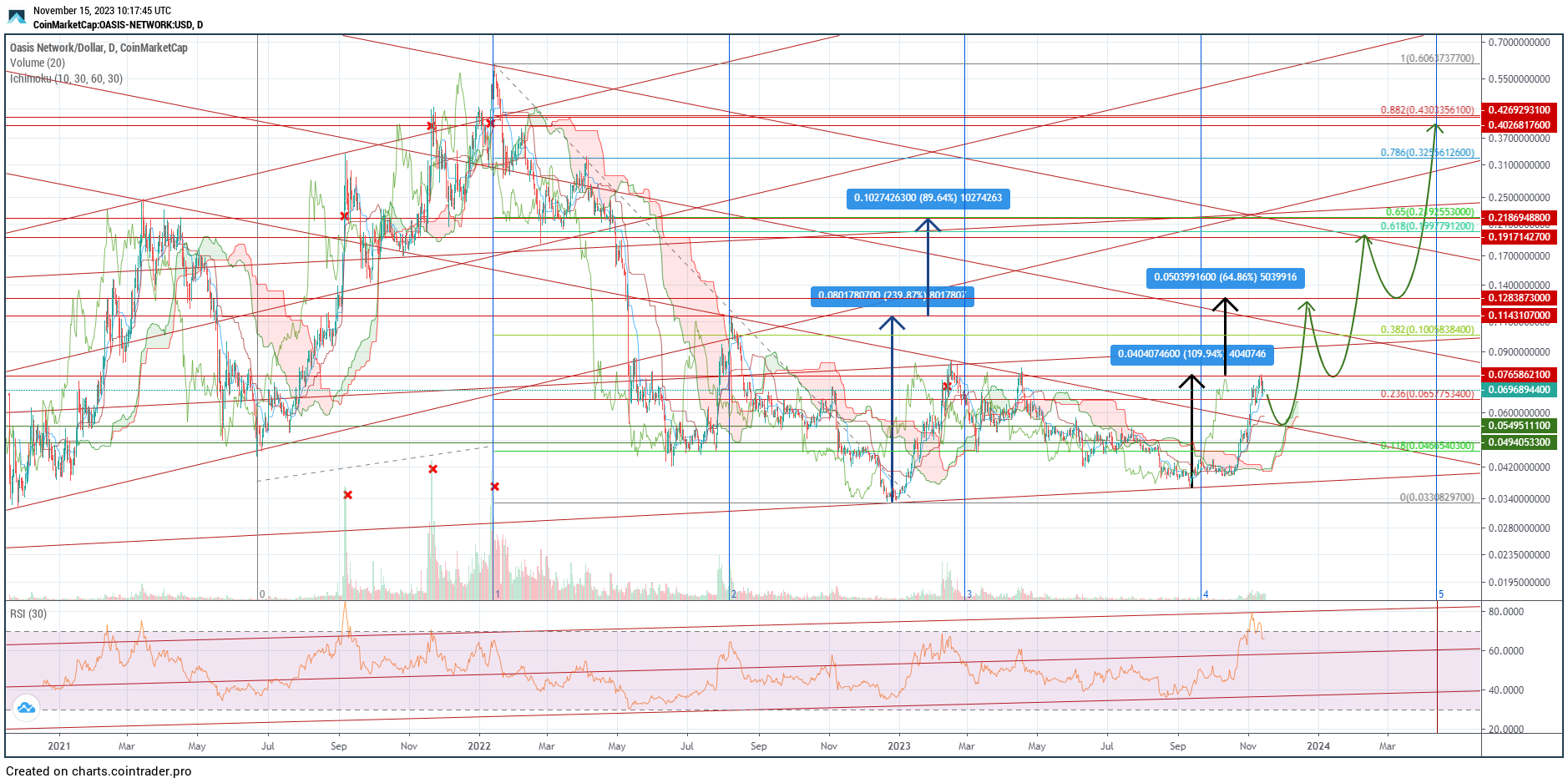Open the charts.cointrader.pro credit text
1568x783 pixels.
(99, 771)
